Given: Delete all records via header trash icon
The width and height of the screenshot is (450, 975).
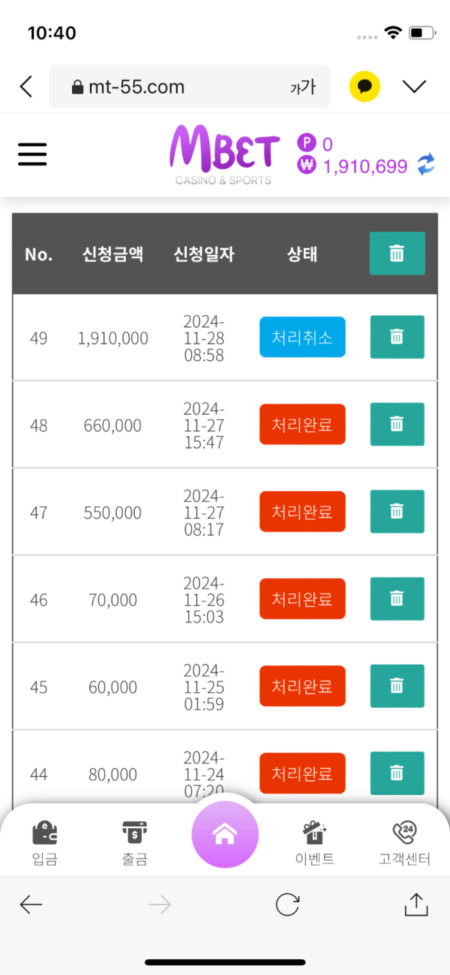Looking at the screenshot, I should click(397, 253).
